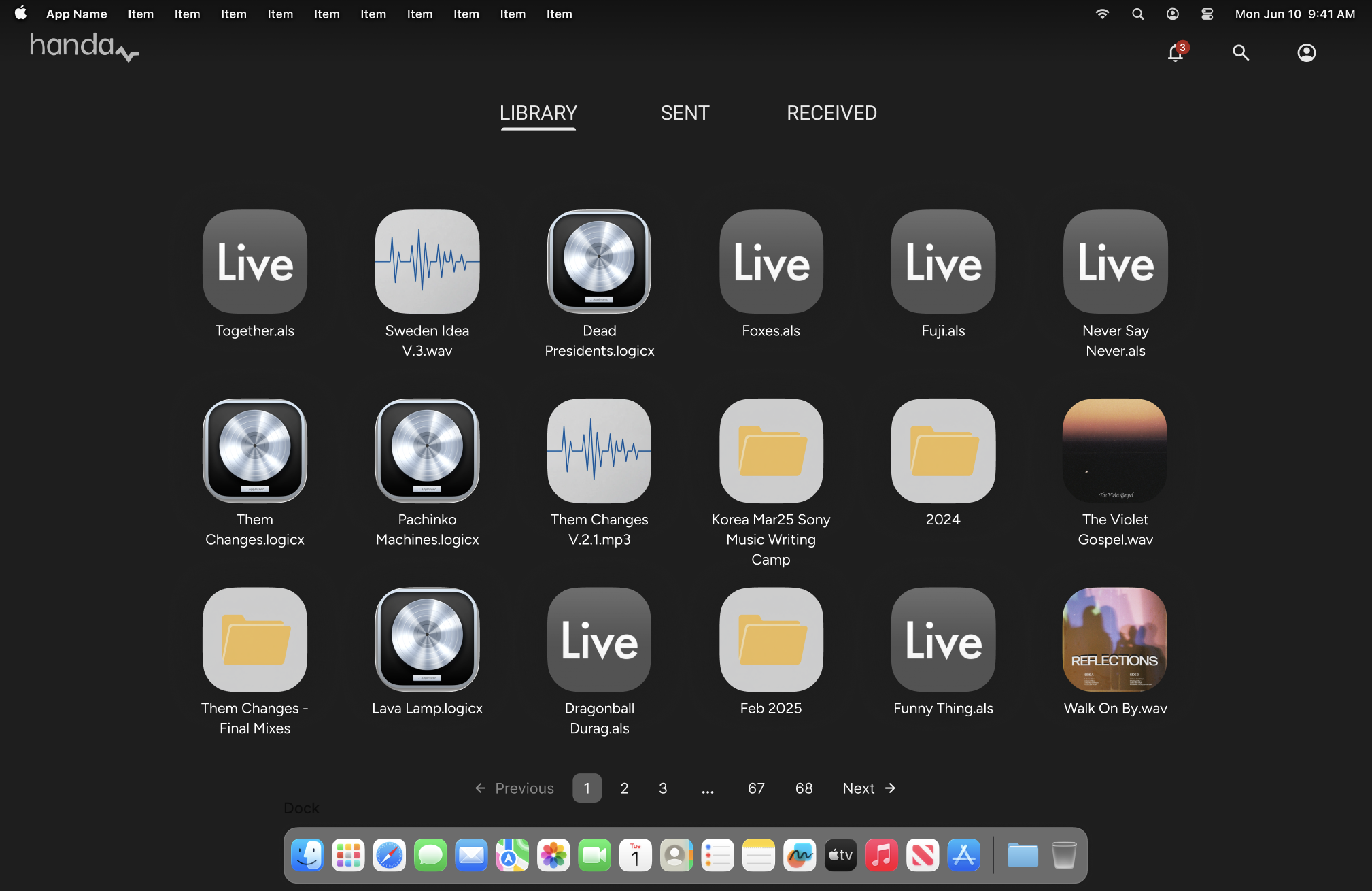This screenshot has width=1372, height=891.
Task: Select the Walk On By.wav thumbnail
Action: pos(1115,639)
